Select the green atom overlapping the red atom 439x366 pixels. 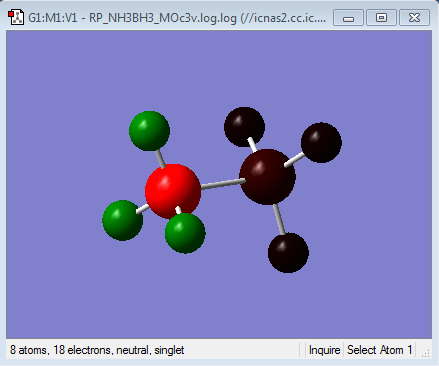coord(185,233)
